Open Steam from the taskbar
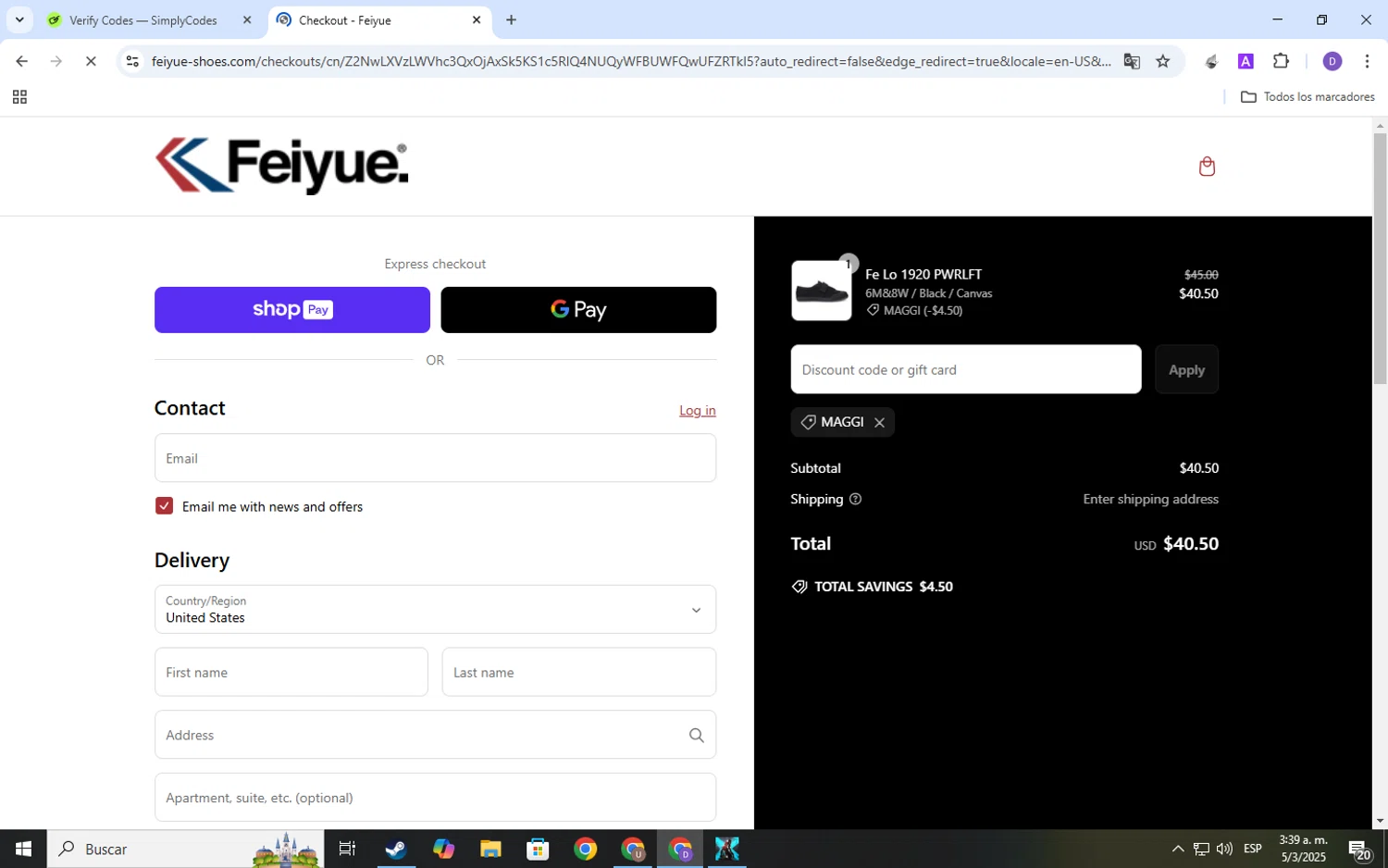The image size is (1388, 868). 395,849
